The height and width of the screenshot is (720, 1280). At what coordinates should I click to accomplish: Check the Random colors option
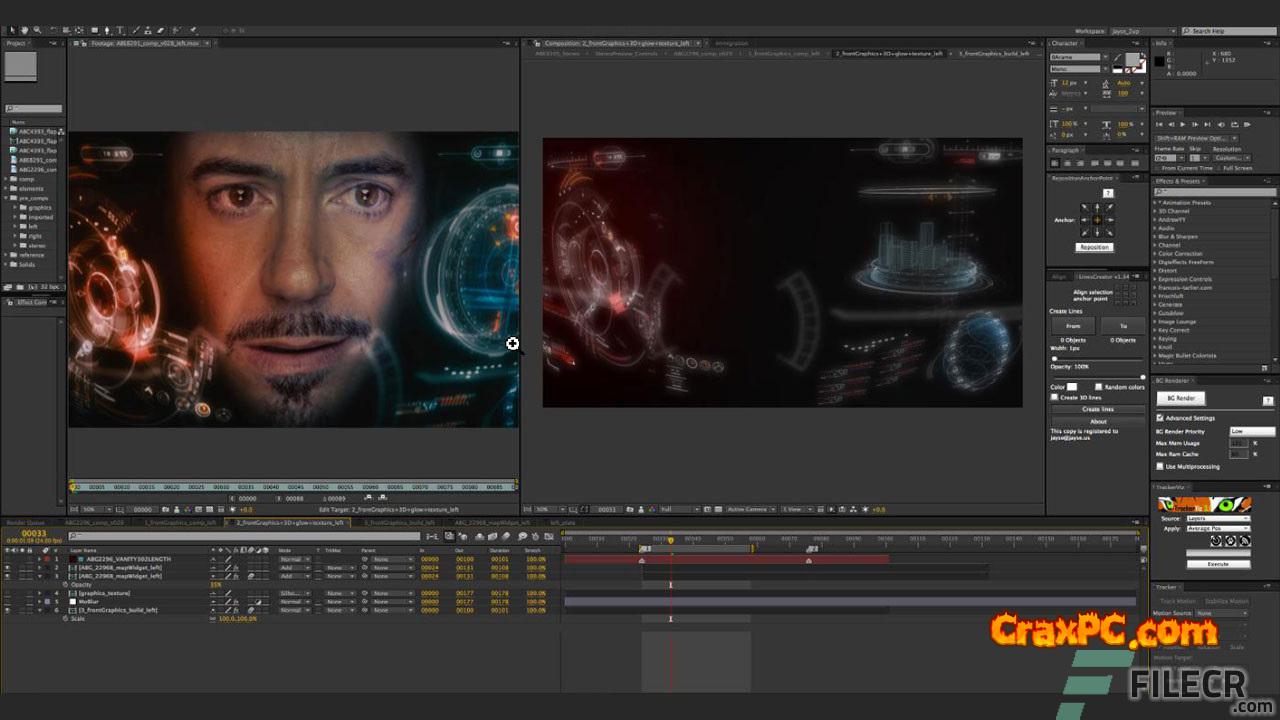click(x=1098, y=387)
